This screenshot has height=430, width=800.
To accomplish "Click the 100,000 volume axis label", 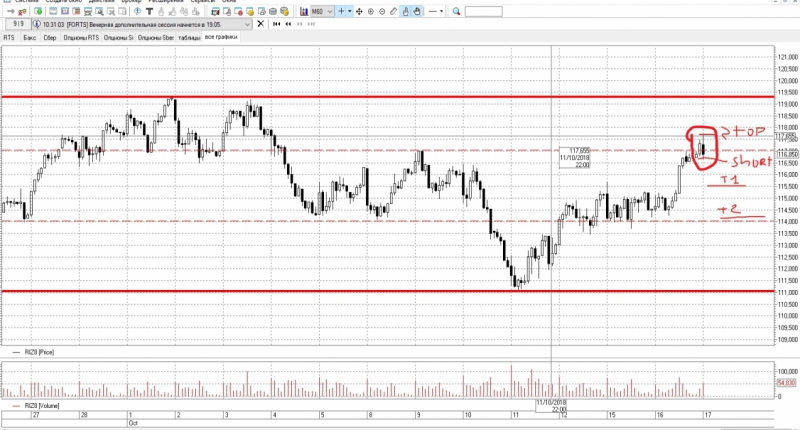I will [x=787, y=371].
